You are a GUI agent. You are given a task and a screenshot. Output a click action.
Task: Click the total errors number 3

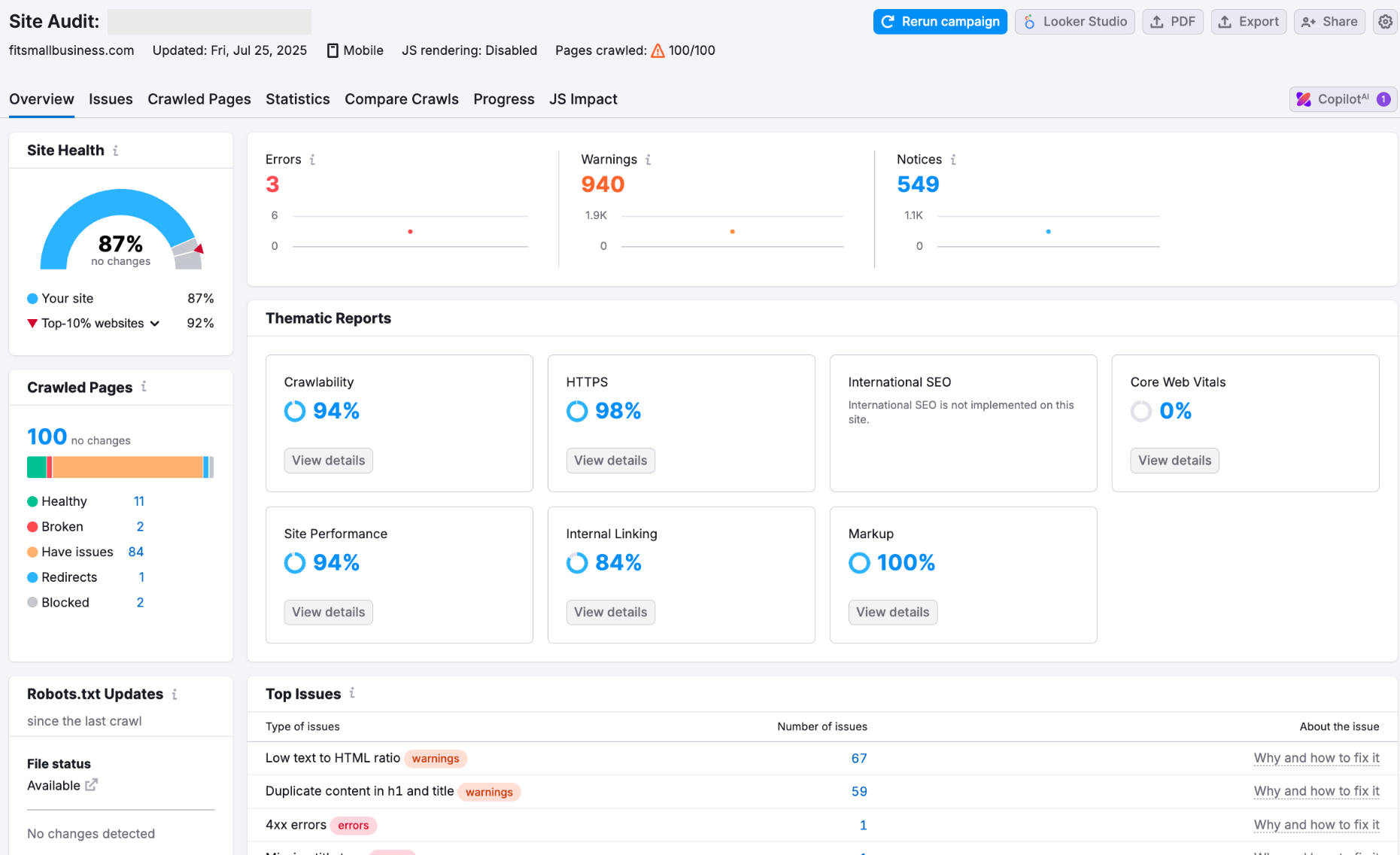[x=272, y=184]
